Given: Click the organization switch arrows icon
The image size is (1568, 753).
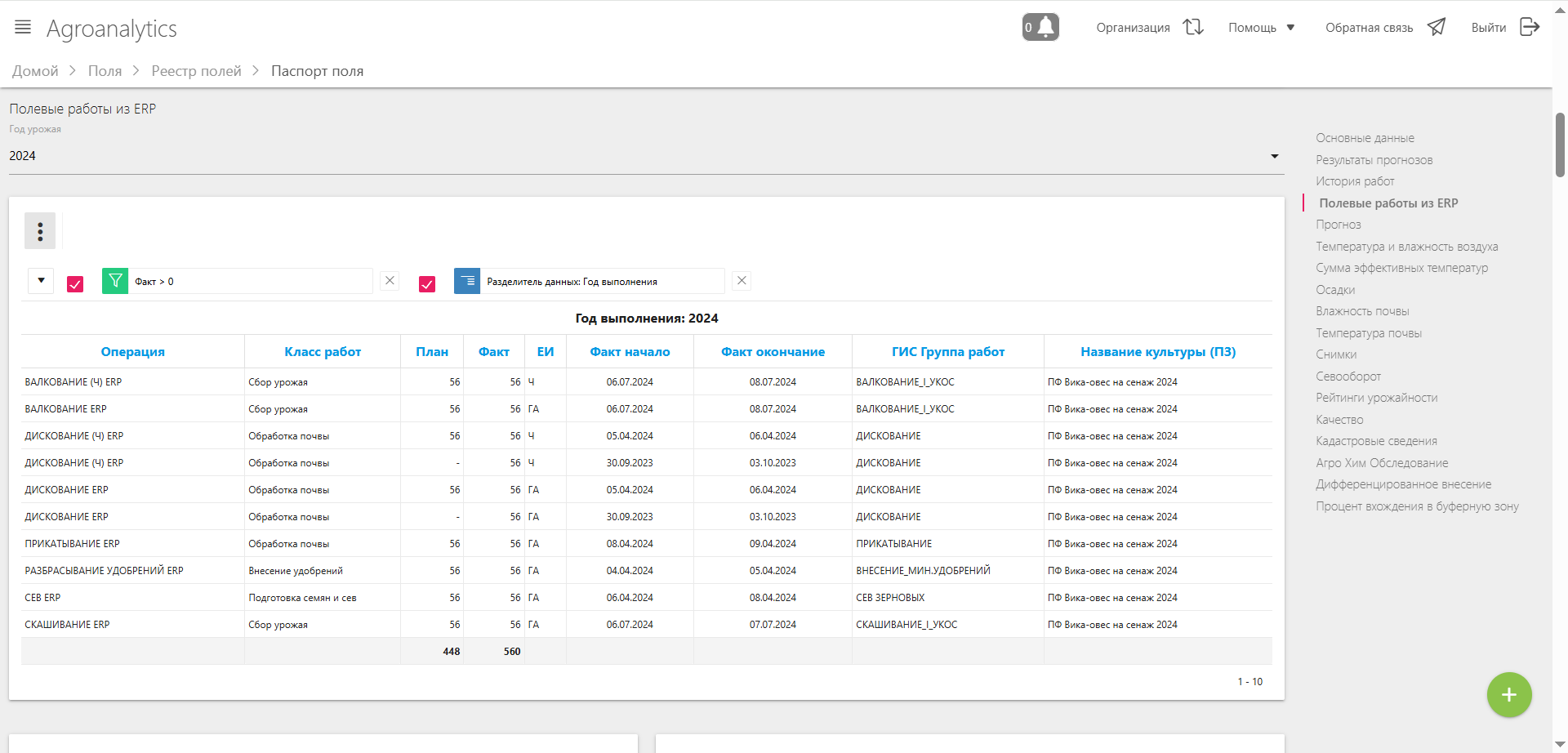Looking at the screenshot, I should pyautogui.click(x=1193, y=27).
